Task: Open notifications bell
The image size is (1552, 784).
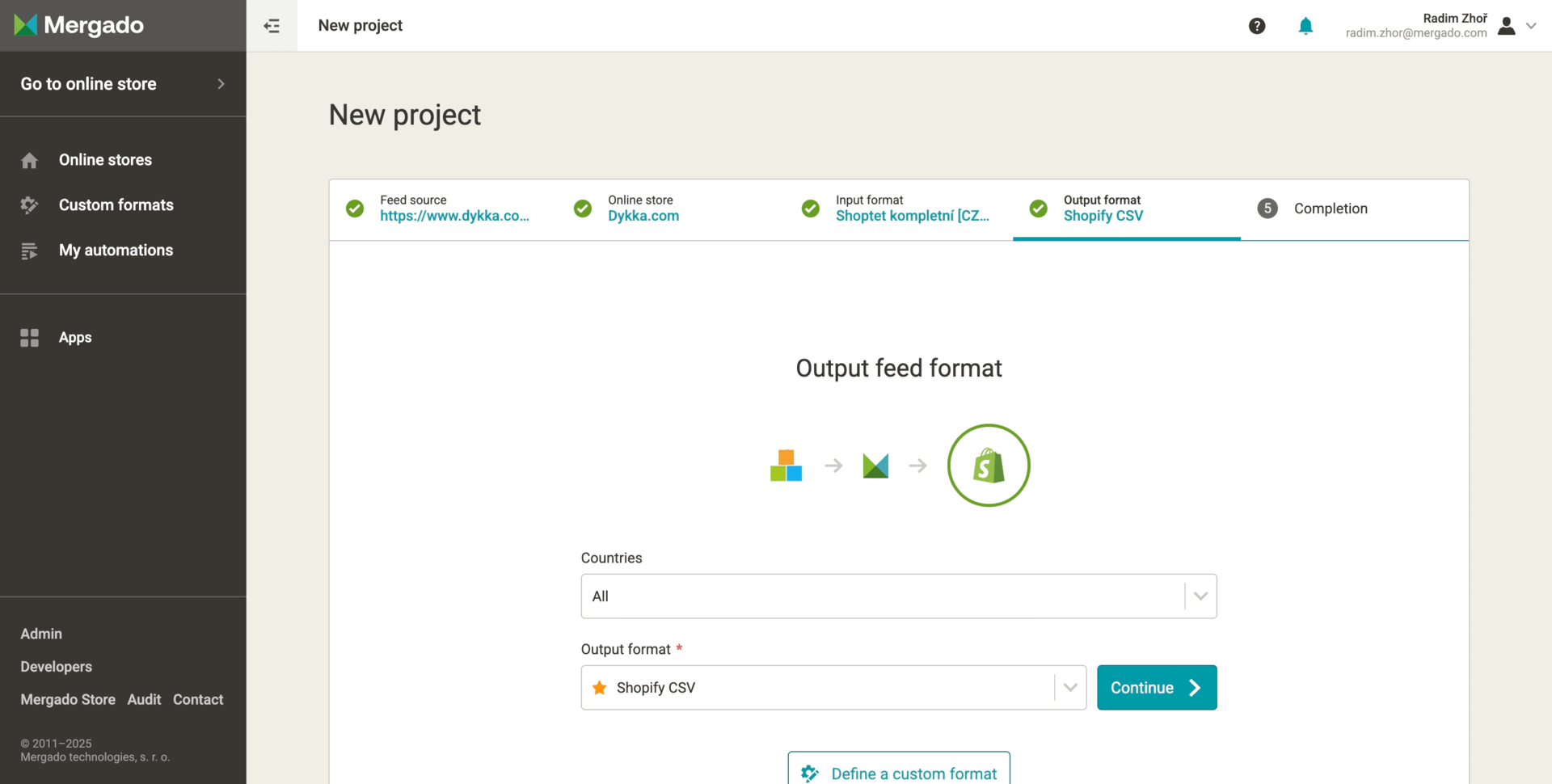Action: [x=1305, y=26]
